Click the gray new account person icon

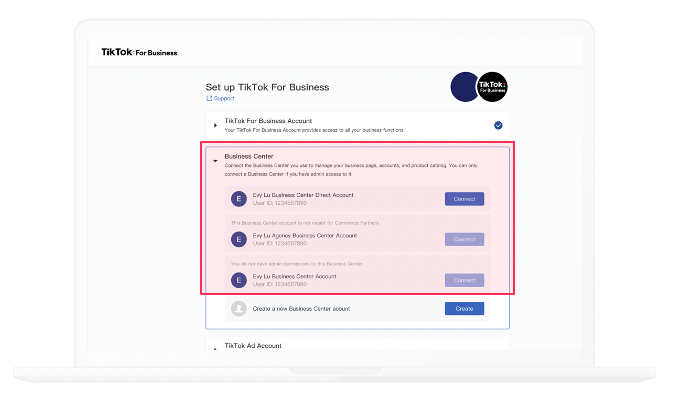[239, 309]
